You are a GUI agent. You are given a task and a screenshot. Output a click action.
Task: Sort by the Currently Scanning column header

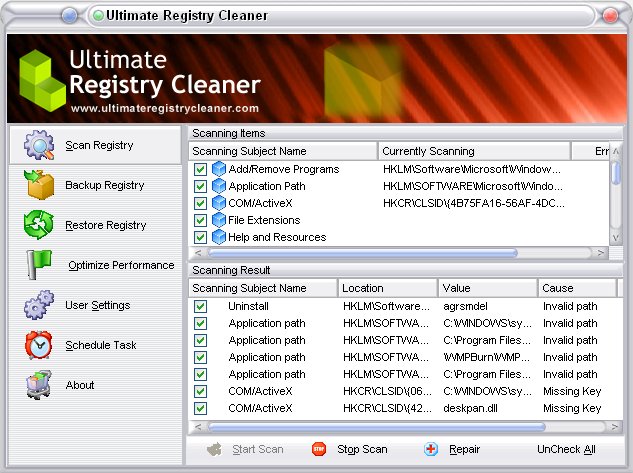tap(474, 151)
